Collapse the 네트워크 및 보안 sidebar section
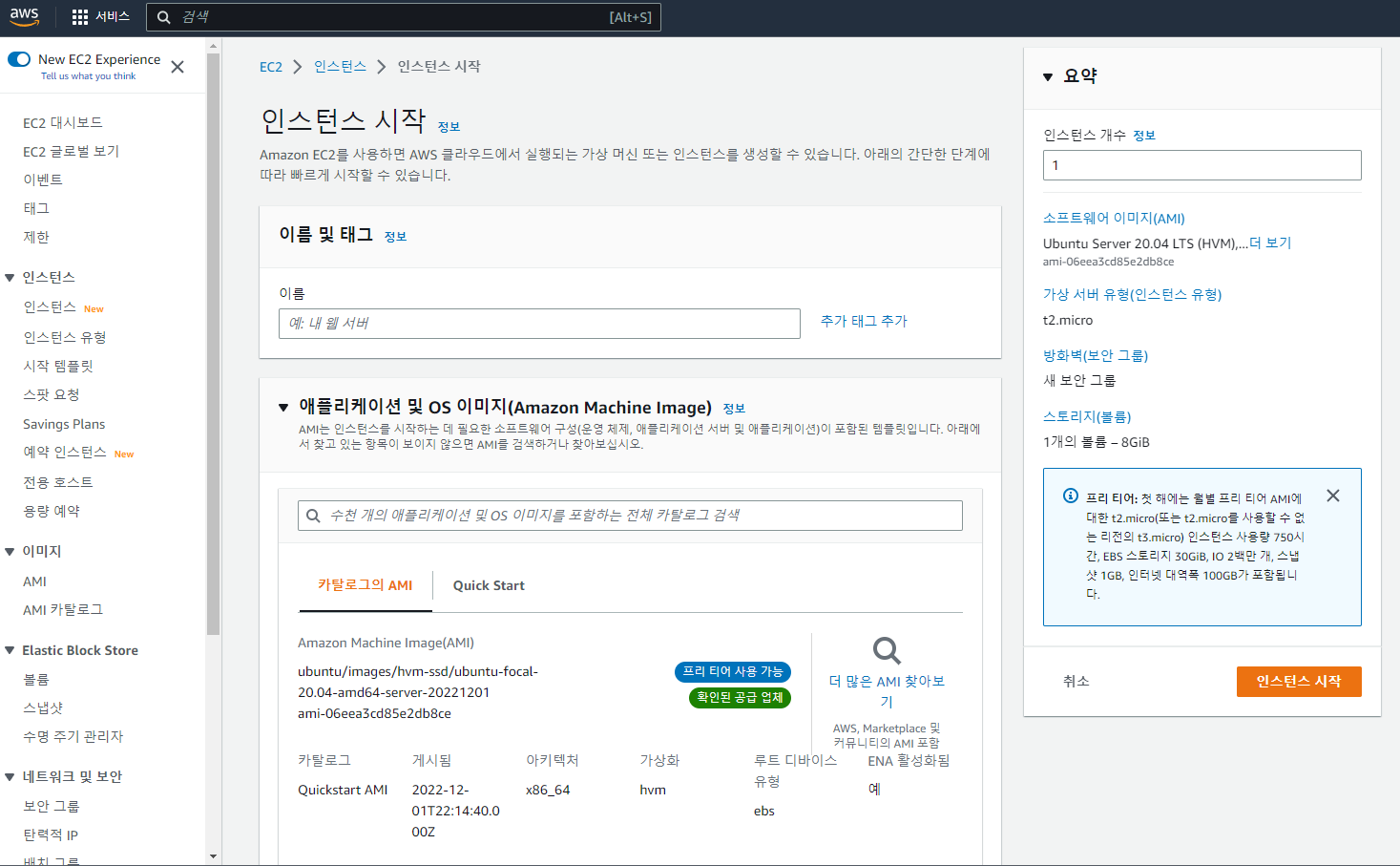The height and width of the screenshot is (866, 1400). (10, 777)
